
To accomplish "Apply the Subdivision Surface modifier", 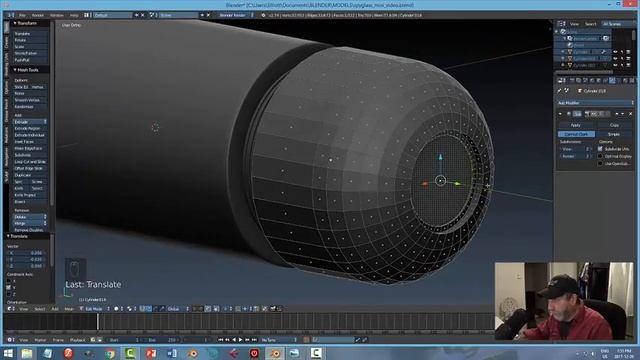I will (576, 125).
